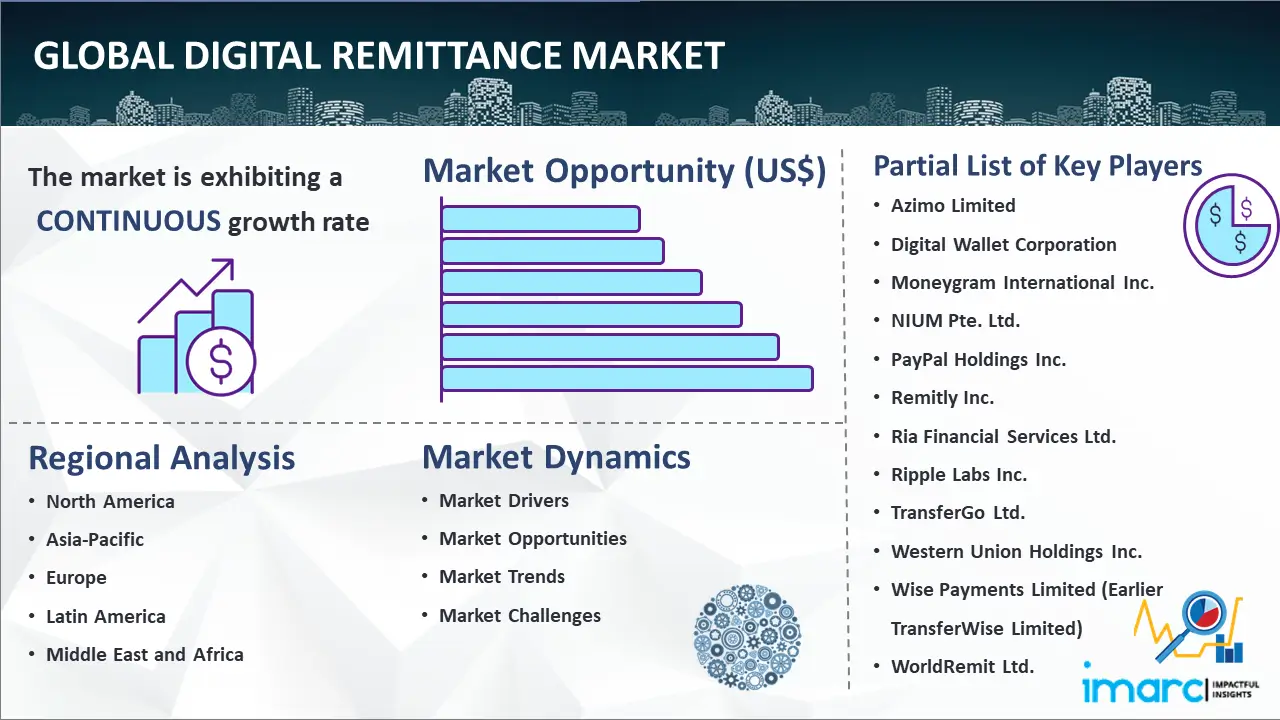Click the CONTINUOUS growth rate text
The width and height of the screenshot is (1280, 720).
click(202, 221)
